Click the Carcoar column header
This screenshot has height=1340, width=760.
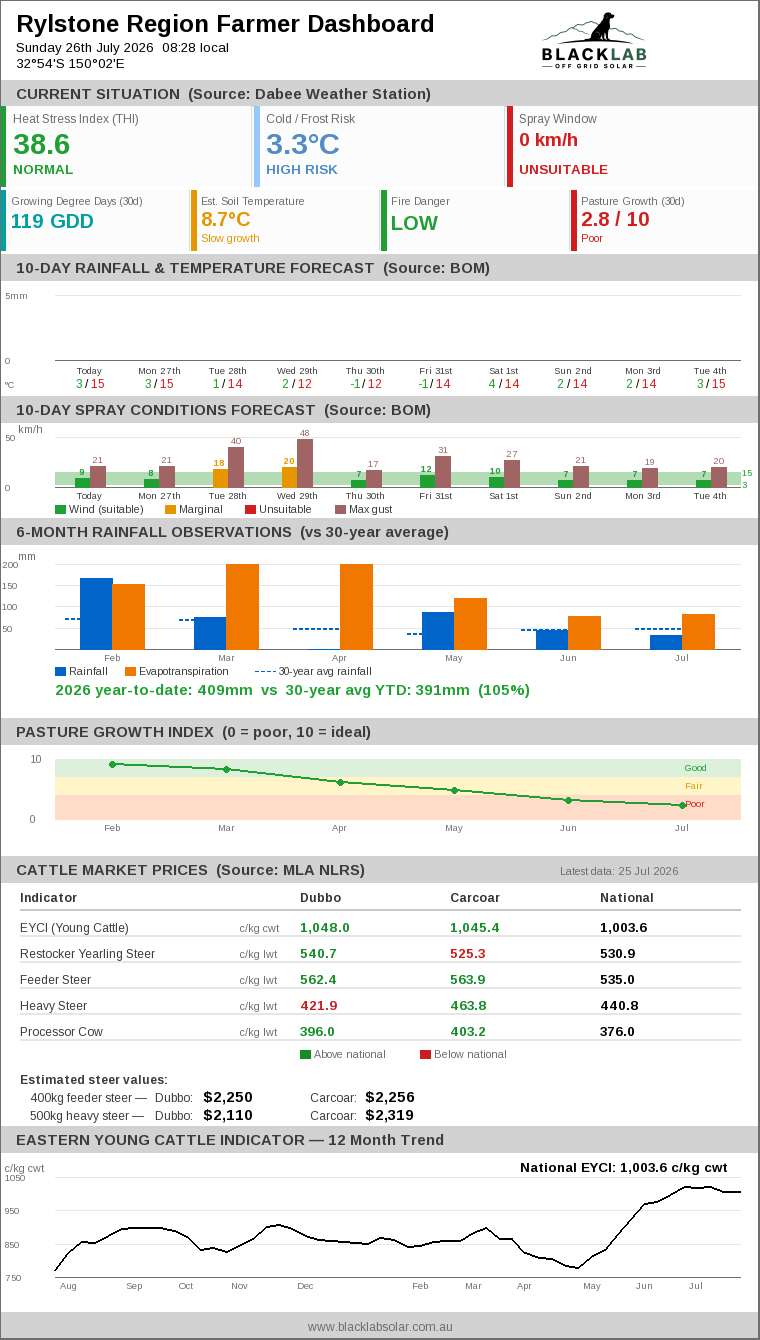475,898
